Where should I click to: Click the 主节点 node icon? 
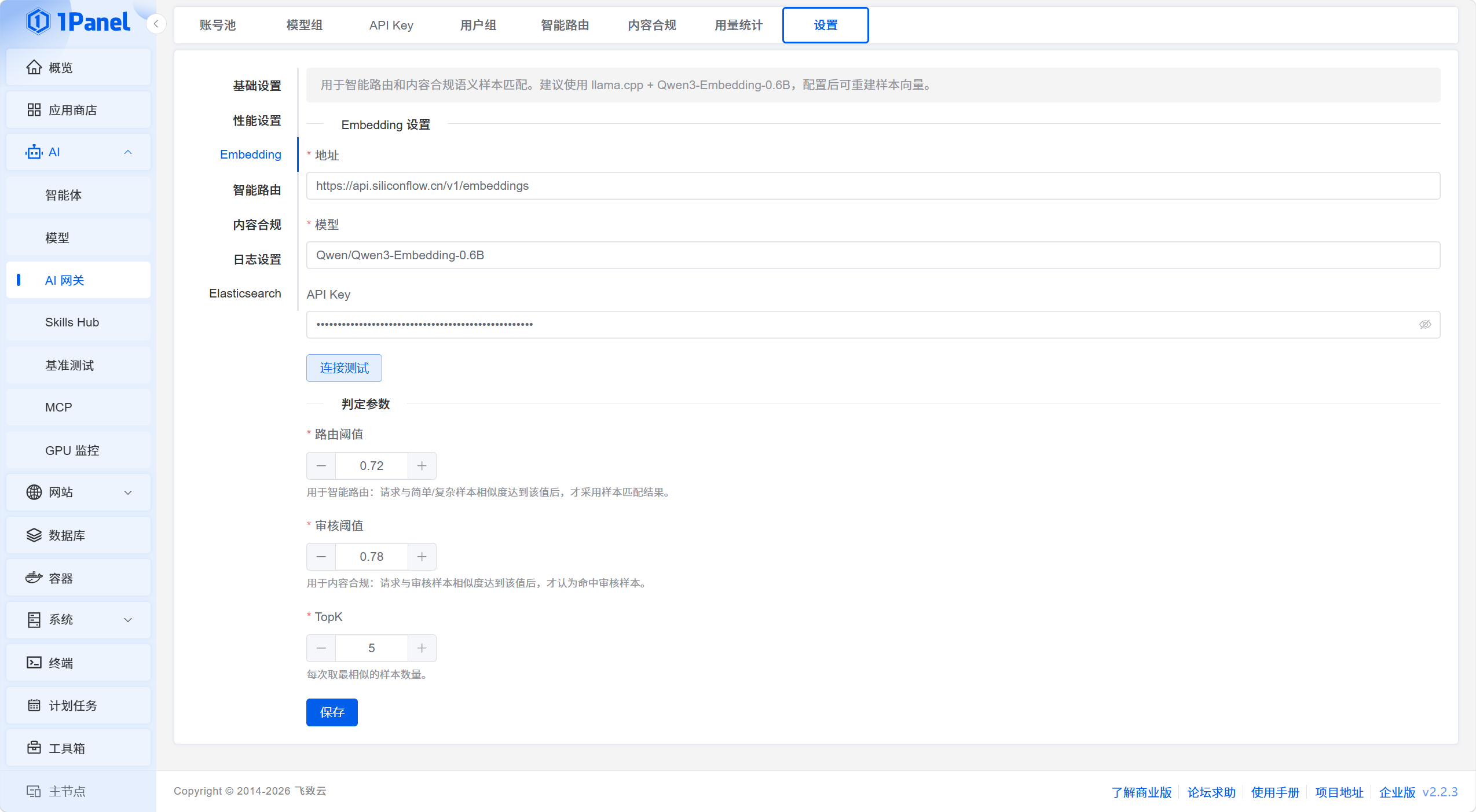click(34, 791)
